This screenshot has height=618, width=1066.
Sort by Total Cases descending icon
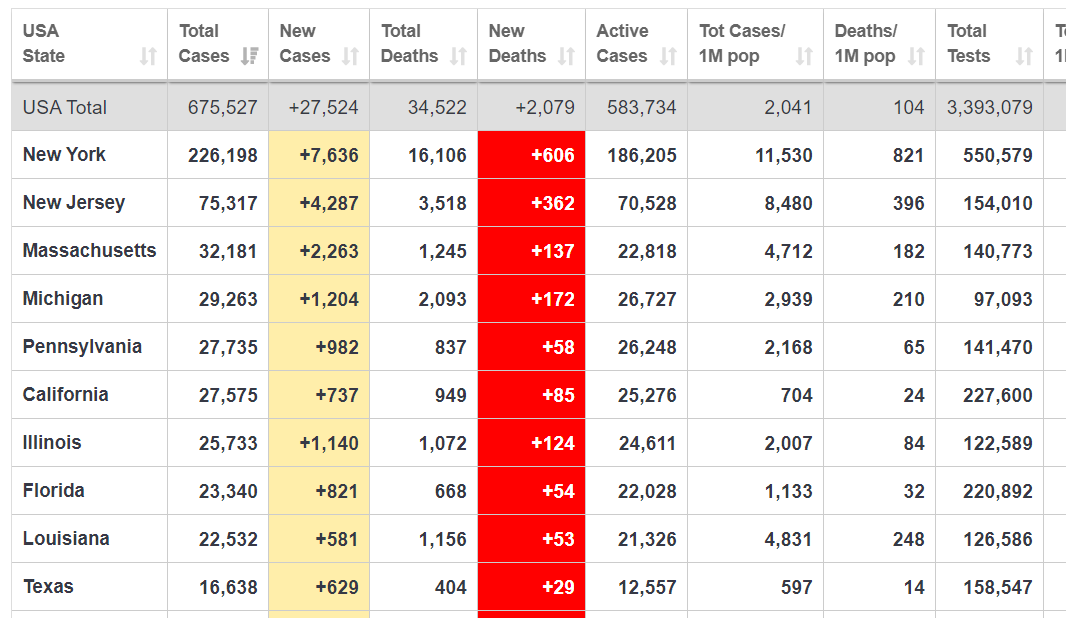[250, 56]
